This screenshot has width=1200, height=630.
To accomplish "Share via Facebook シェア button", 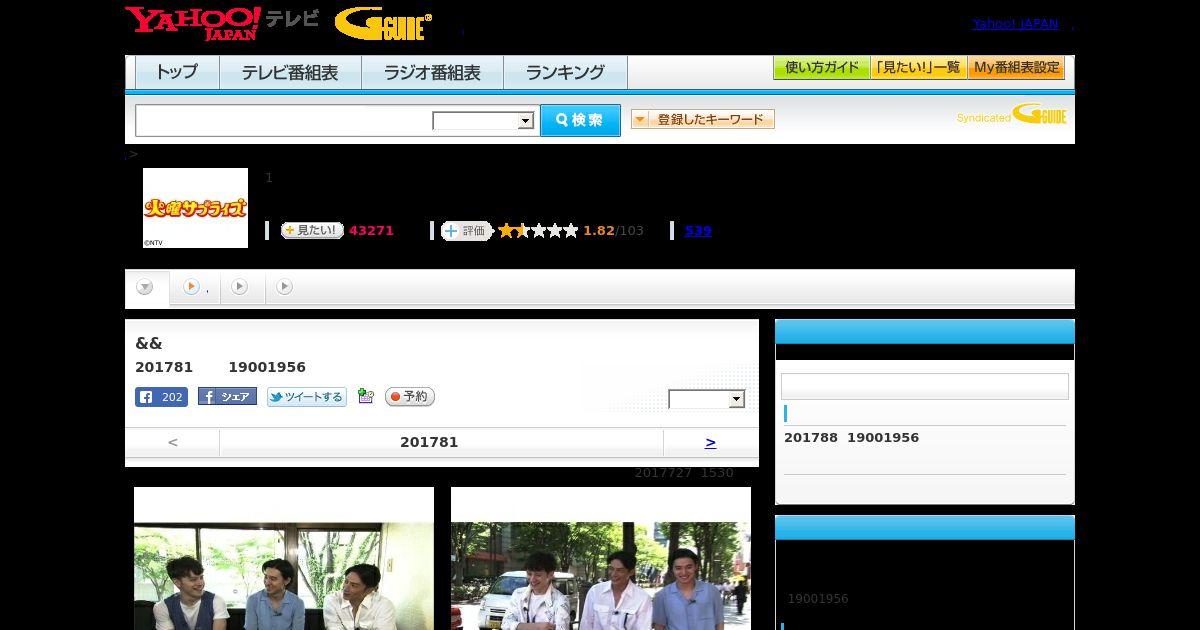I will 227,397.
